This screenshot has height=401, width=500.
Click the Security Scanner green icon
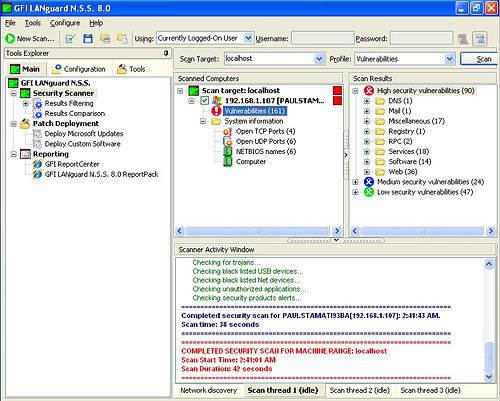click(x=25, y=93)
